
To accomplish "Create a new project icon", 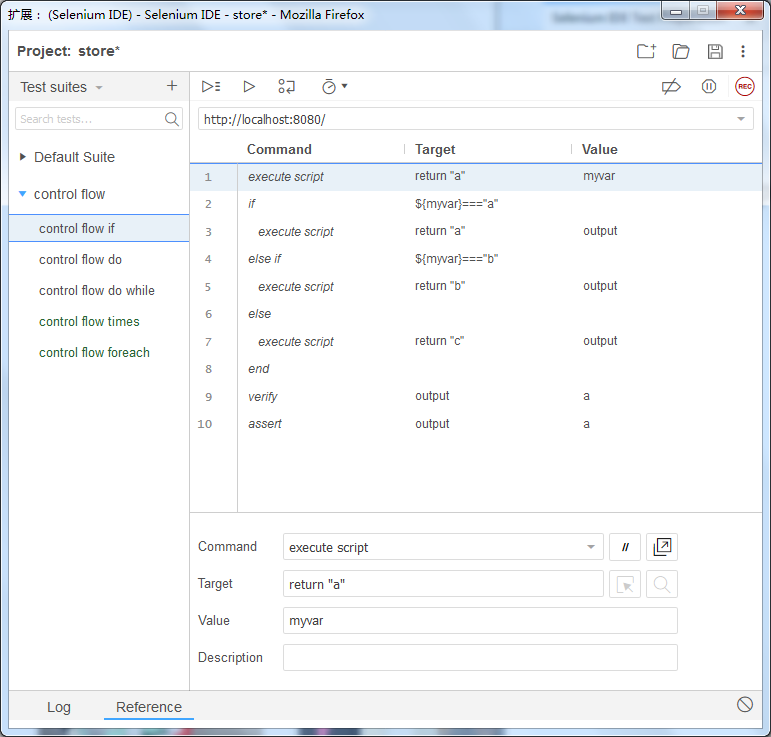I will [x=646, y=51].
